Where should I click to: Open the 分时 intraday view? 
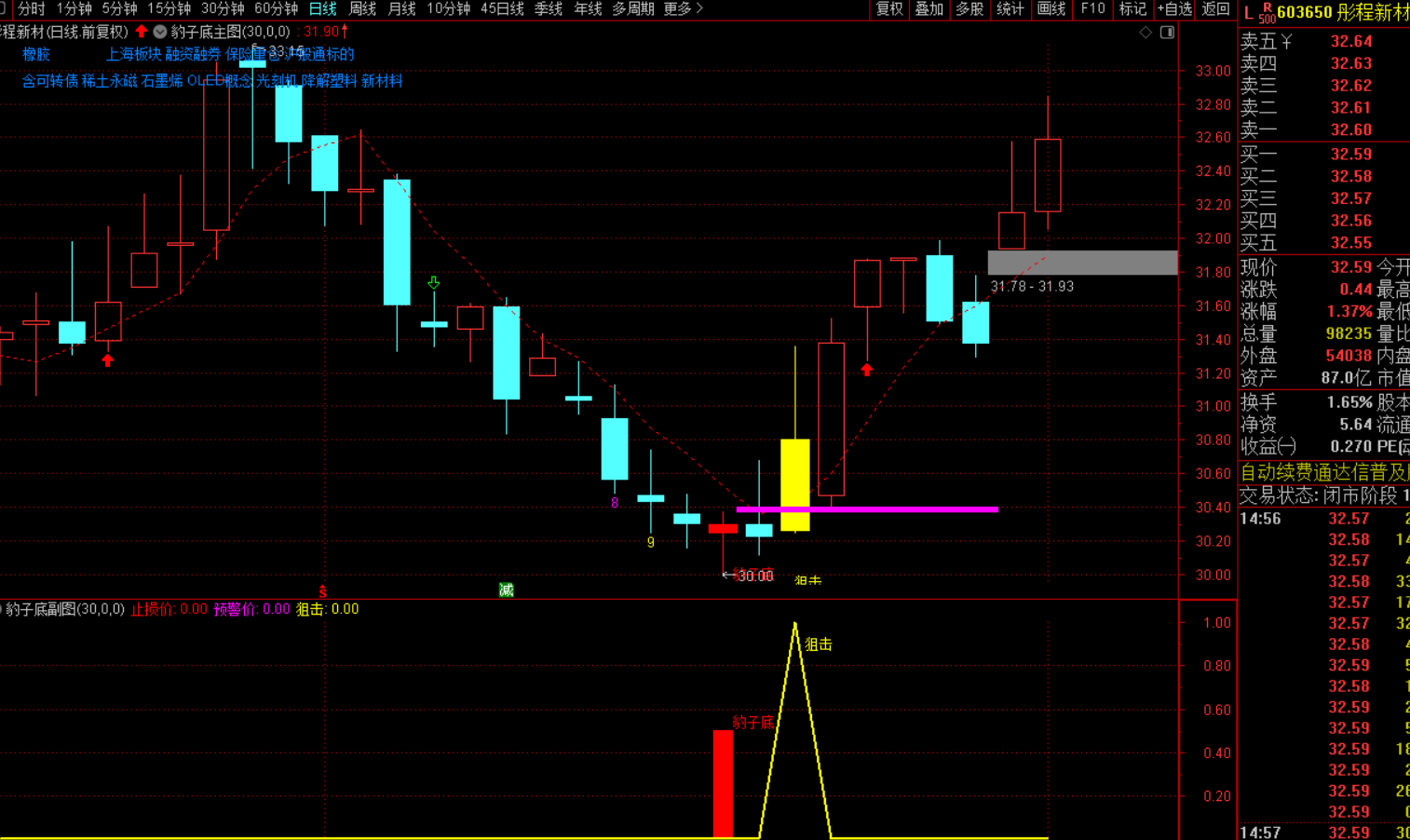pos(32,9)
